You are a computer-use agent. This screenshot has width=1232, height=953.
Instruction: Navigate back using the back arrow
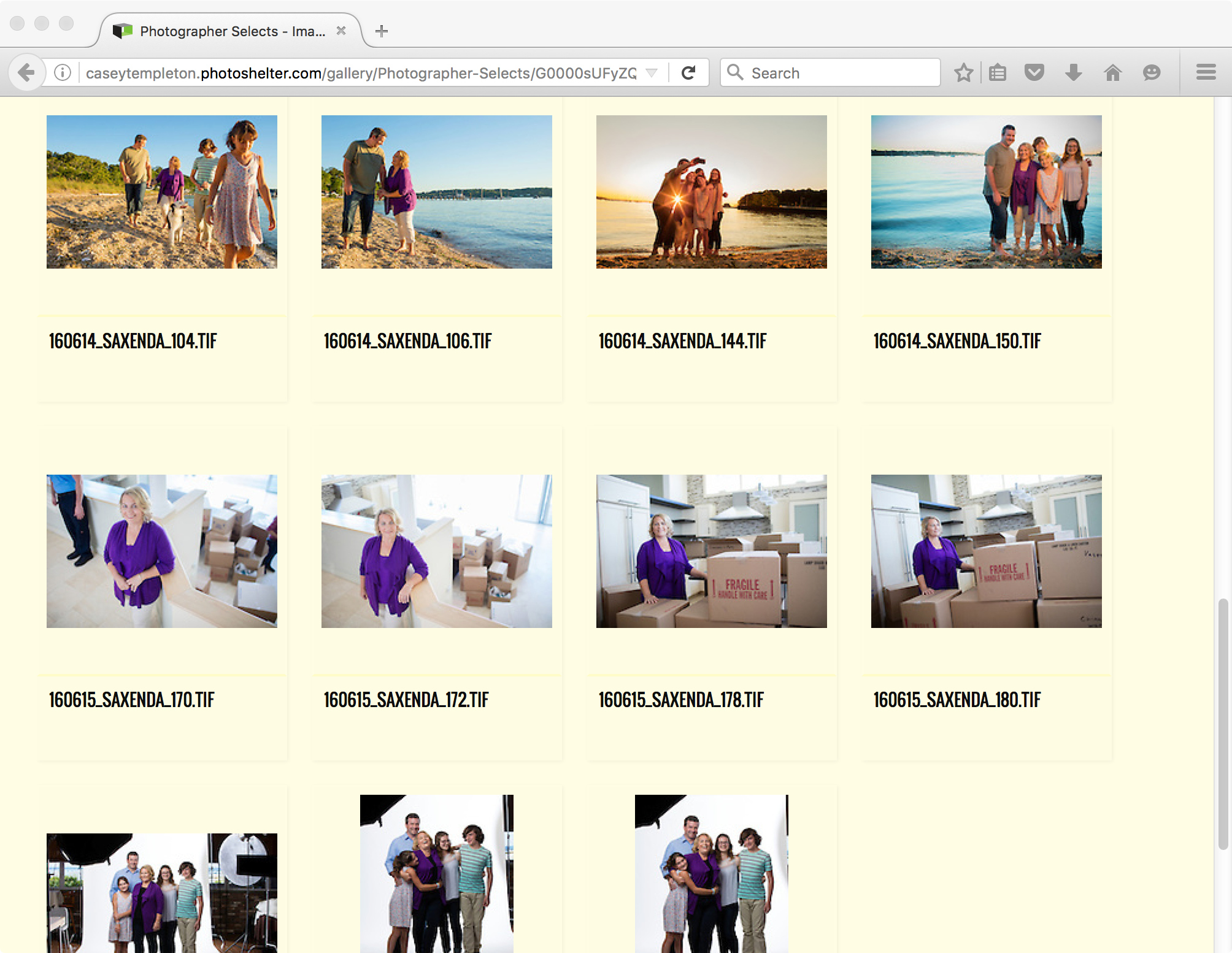click(x=26, y=72)
